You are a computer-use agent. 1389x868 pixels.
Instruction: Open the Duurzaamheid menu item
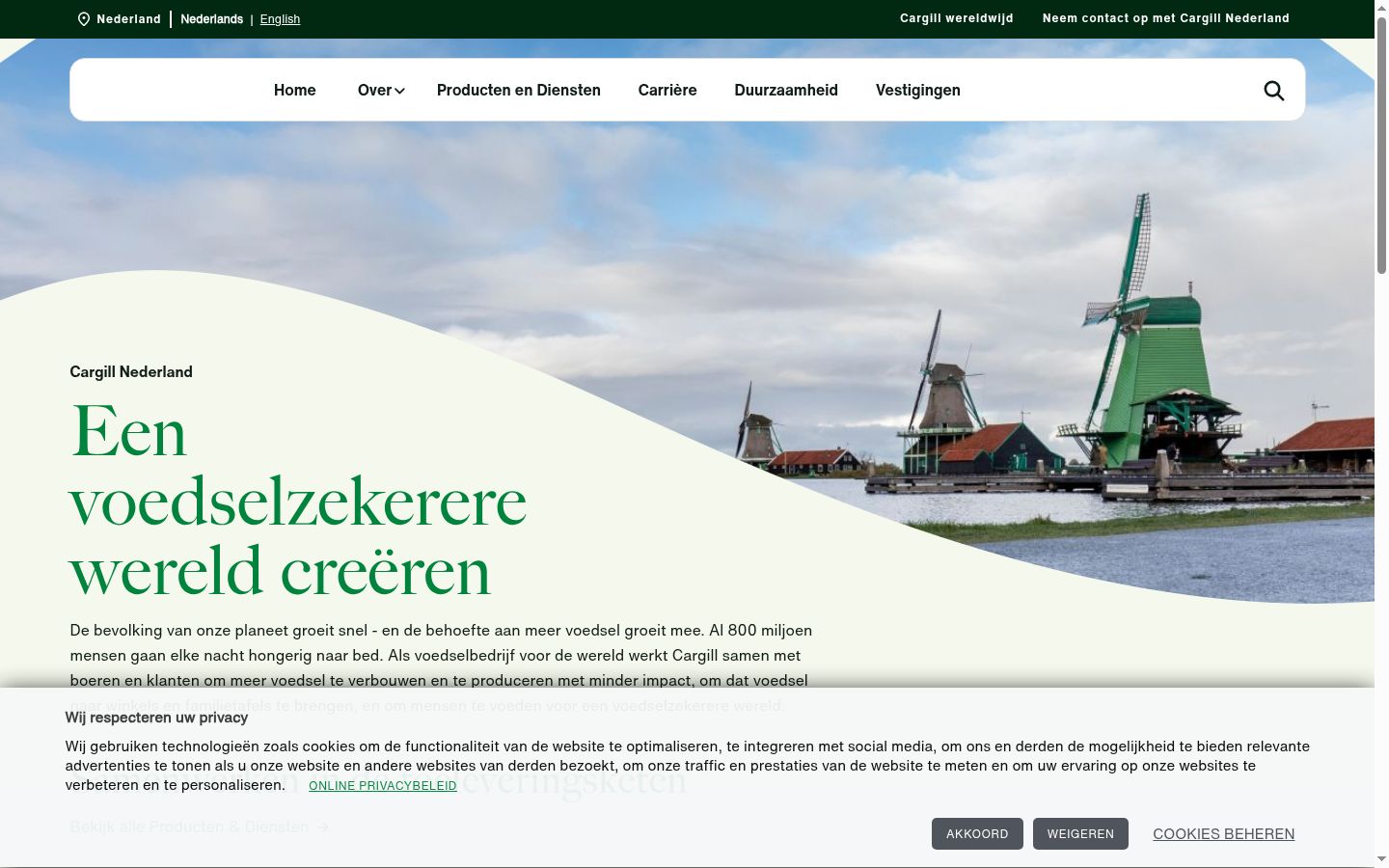(x=786, y=90)
